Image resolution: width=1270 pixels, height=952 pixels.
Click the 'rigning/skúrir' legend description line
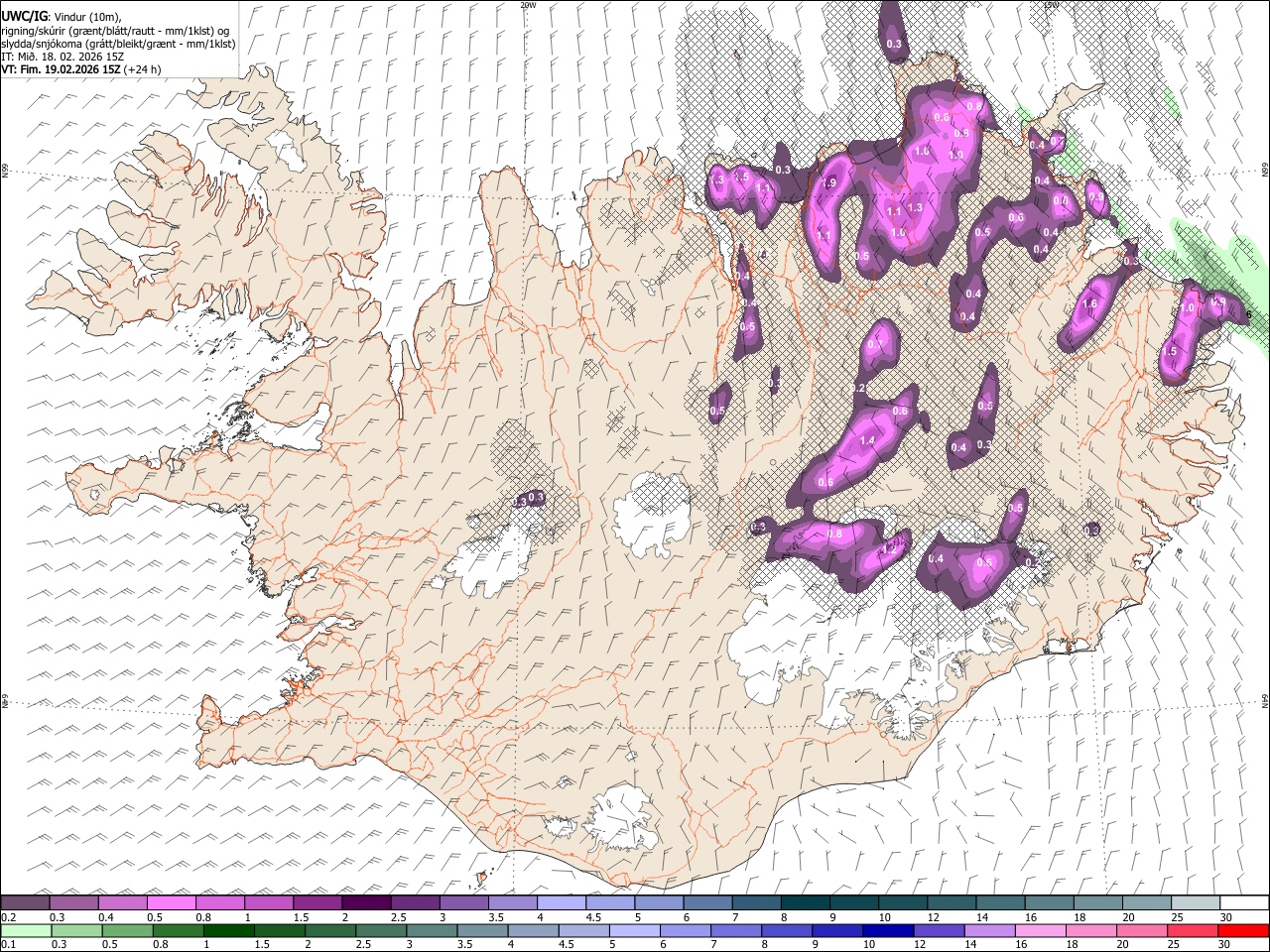tap(116, 31)
